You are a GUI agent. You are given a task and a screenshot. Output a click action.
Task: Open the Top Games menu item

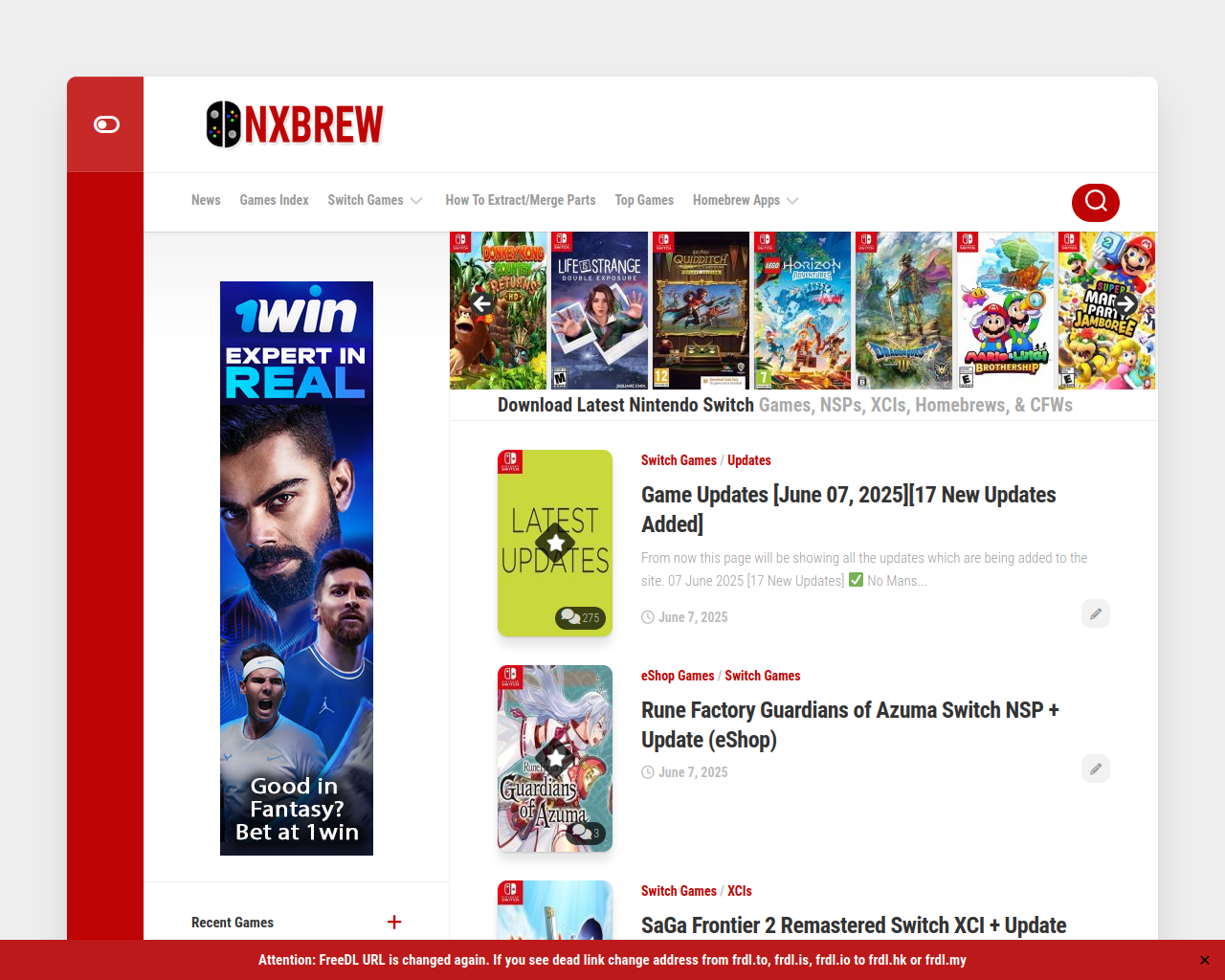coord(644,200)
